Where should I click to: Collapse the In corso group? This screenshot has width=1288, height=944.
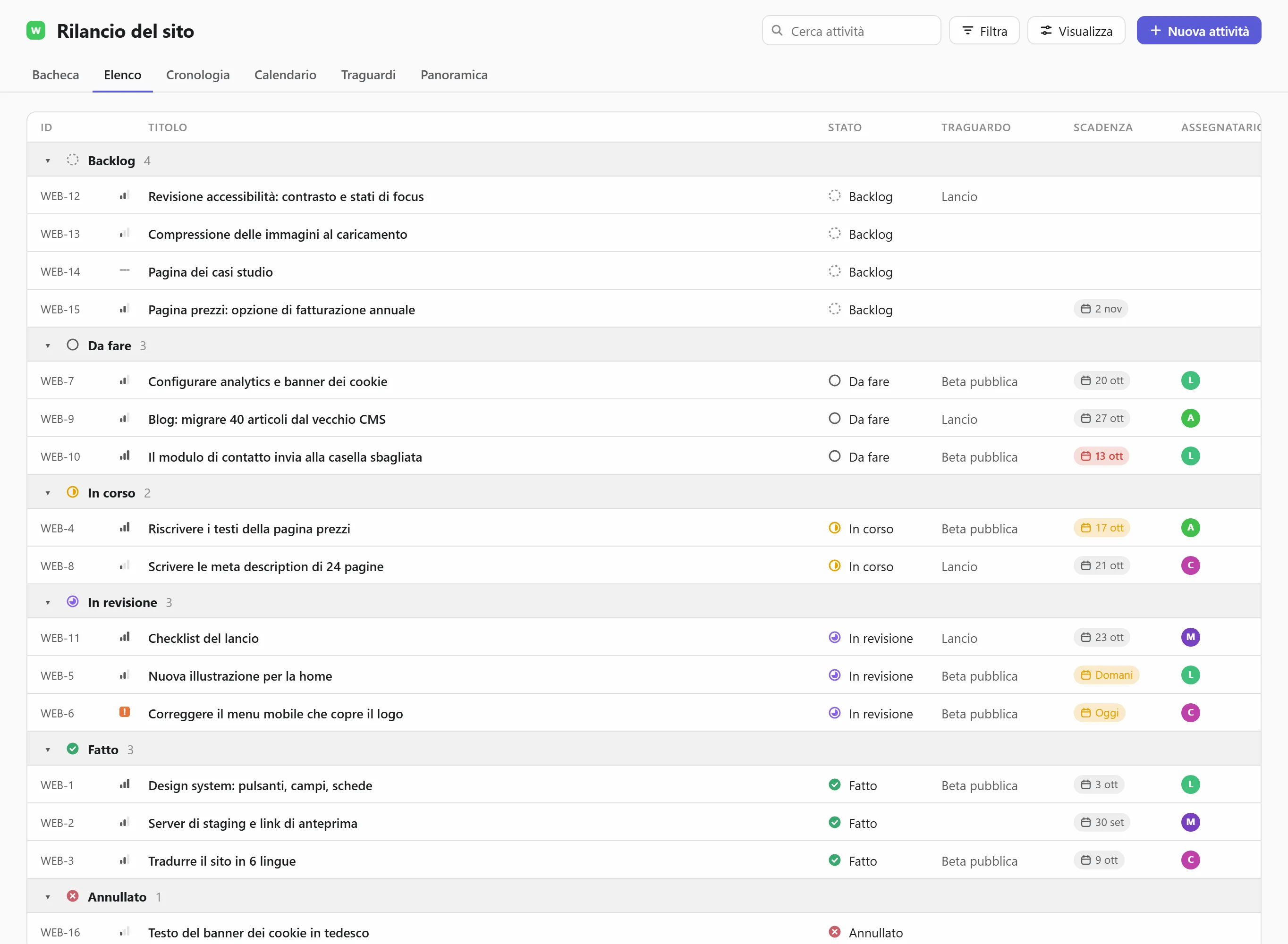(x=48, y=493)
